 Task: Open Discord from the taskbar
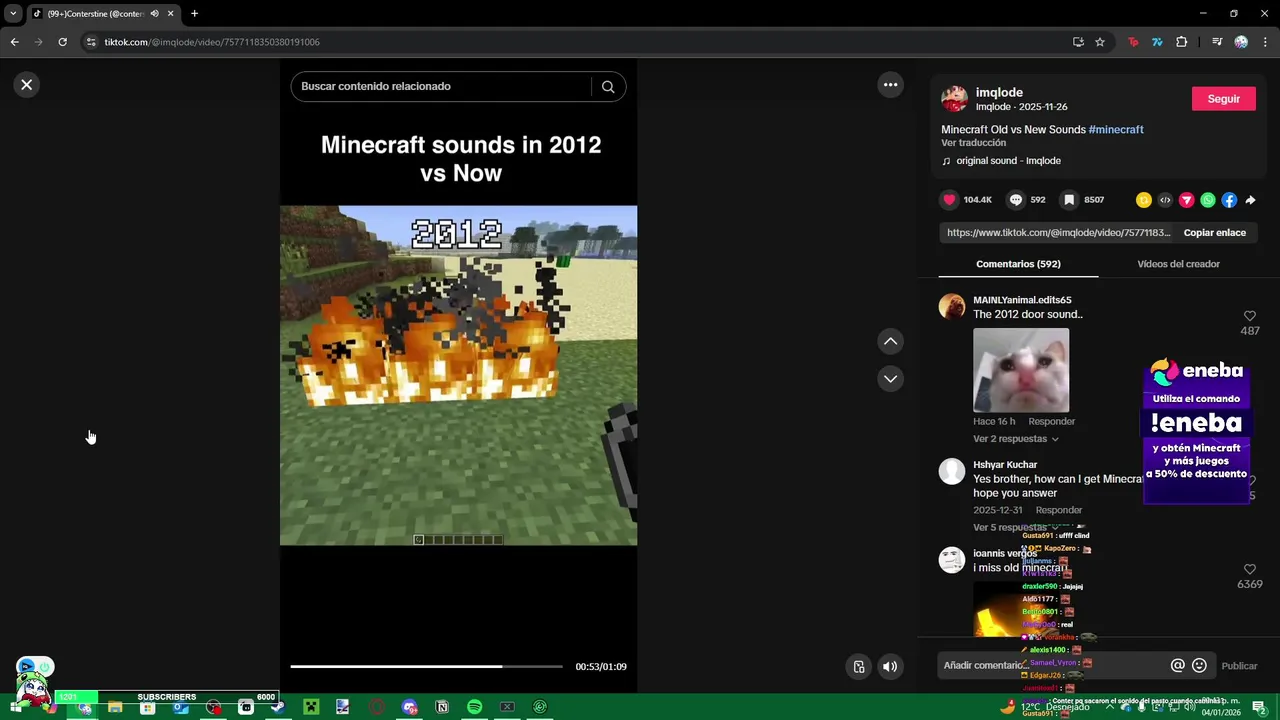click(409, 707)
